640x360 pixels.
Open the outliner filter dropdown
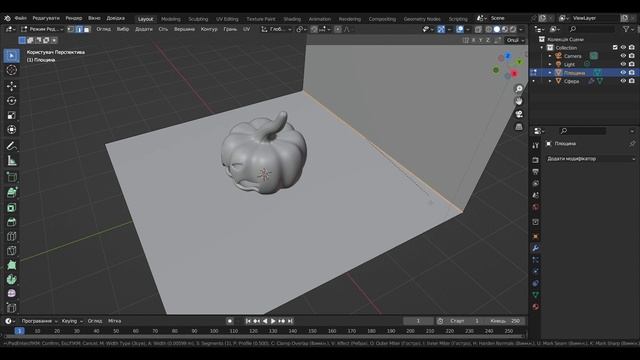click(628, 29)
